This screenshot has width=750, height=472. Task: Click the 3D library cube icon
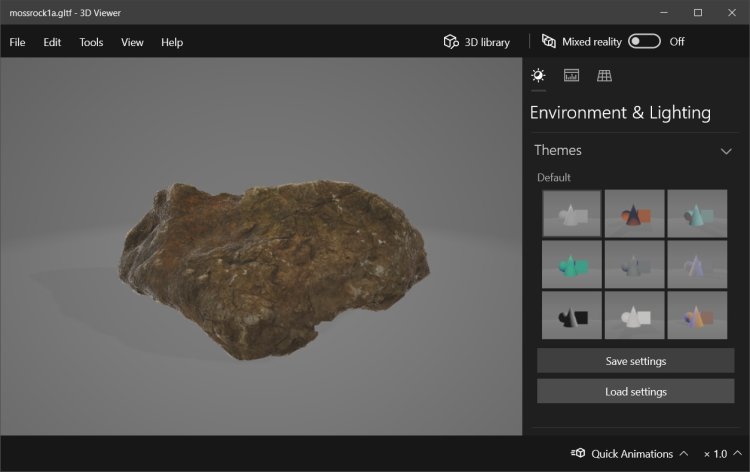click(451, 42)
